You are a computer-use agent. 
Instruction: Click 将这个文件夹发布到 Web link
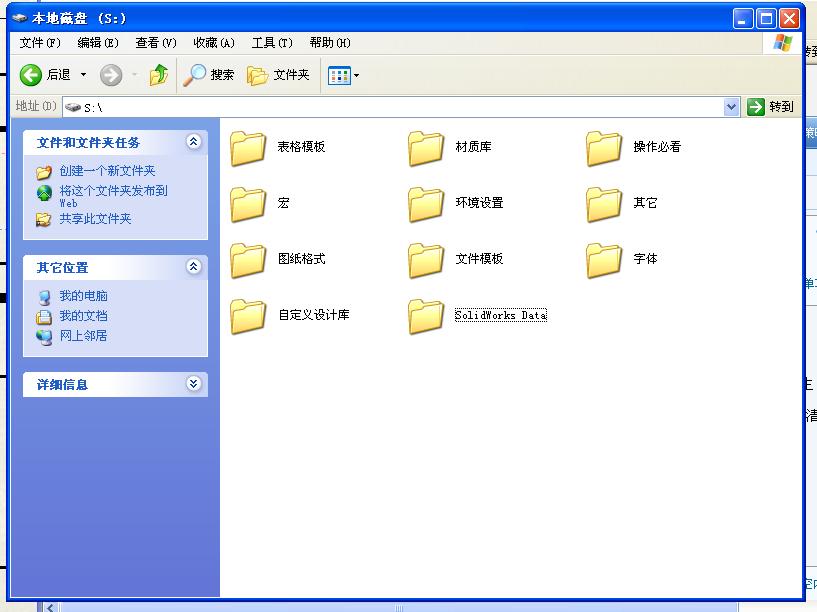[114, 196]
